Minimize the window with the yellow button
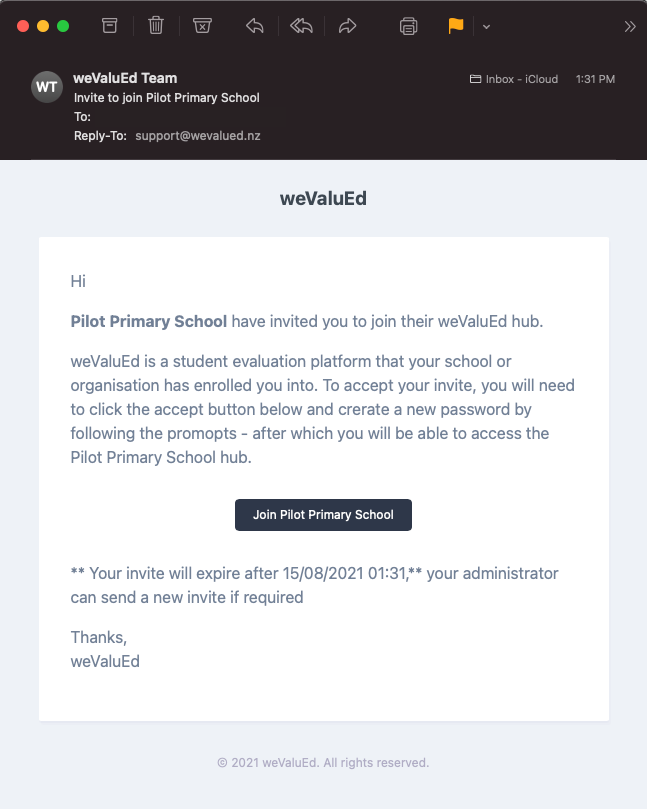The image size is (647, 809). pyautogui.click(x=43, y=26)
